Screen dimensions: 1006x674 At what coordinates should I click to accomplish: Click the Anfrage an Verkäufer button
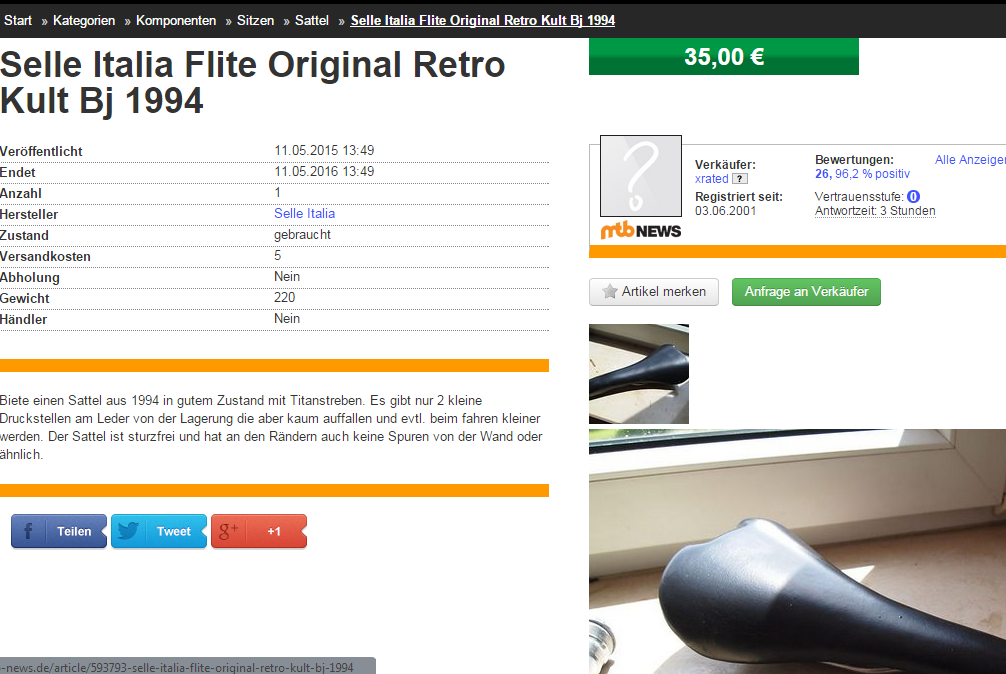point(806,292)
